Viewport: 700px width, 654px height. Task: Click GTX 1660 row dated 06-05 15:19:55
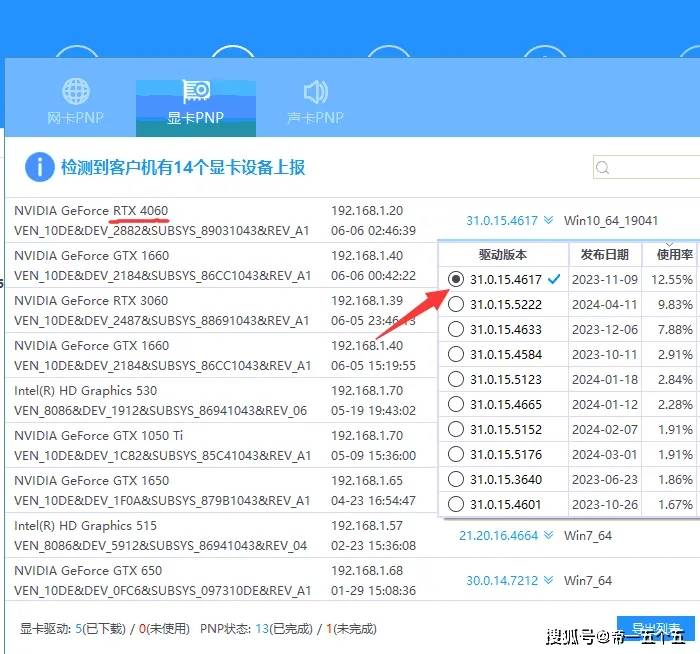(x=221, y=355)
